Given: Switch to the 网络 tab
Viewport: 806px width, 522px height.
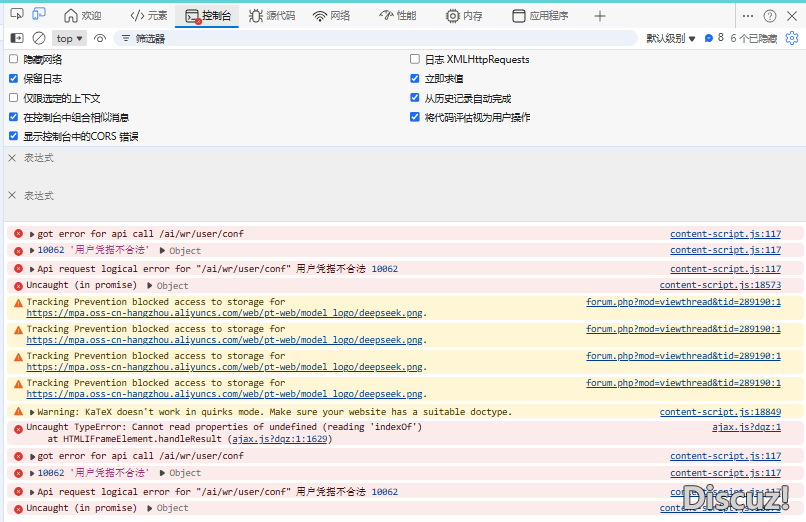Looking at the screenshot, I should coord(331,16).
